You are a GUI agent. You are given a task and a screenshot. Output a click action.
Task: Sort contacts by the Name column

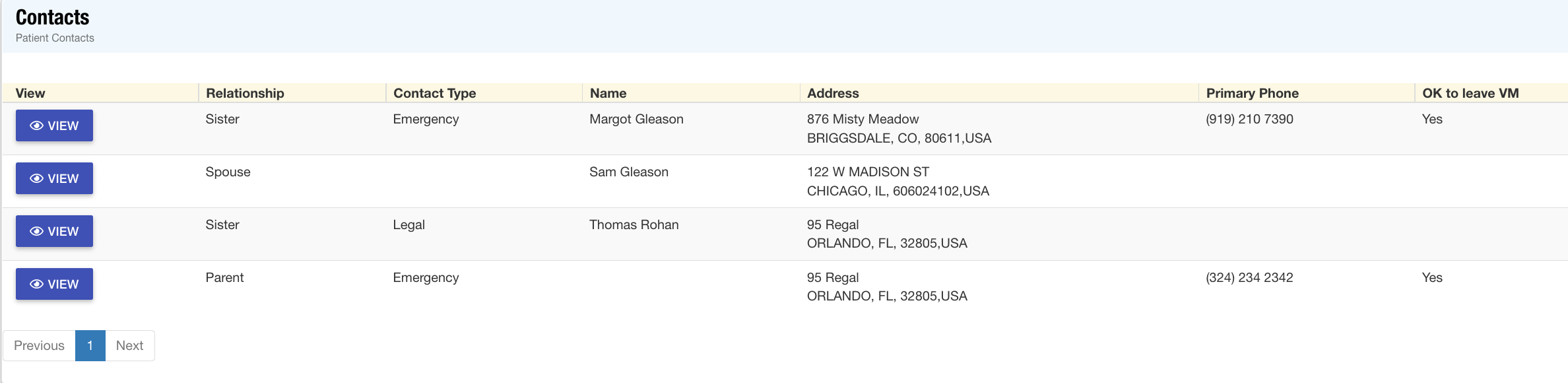pos(608,93)
